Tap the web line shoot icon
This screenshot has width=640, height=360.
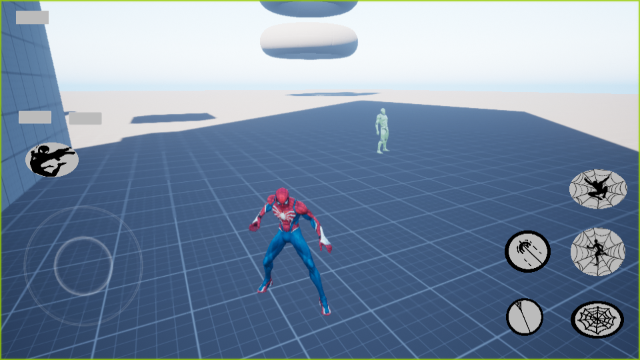pos(524,317)
